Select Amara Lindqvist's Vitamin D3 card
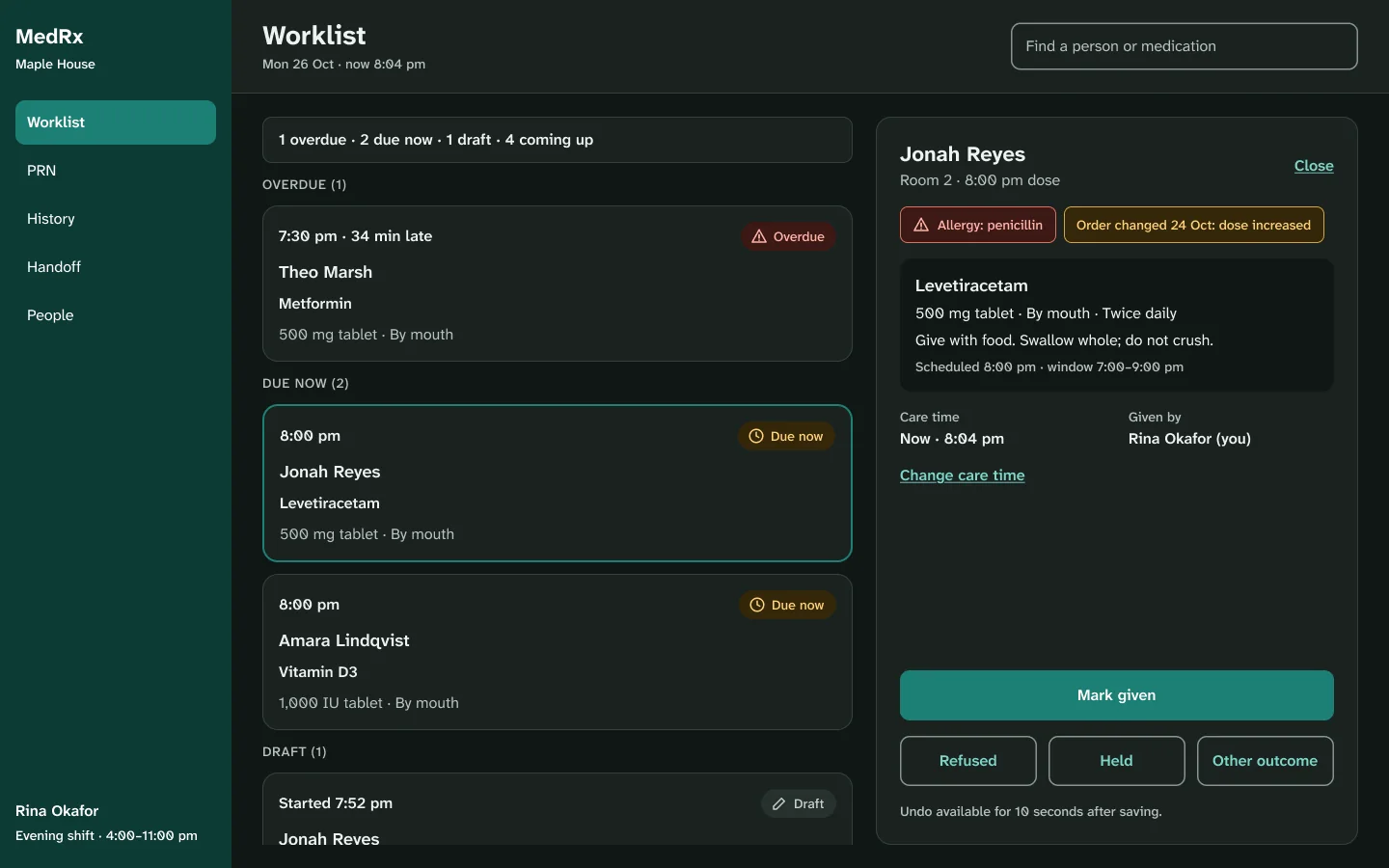This screenshot has width=1389, height=868. tap(558, 652)
